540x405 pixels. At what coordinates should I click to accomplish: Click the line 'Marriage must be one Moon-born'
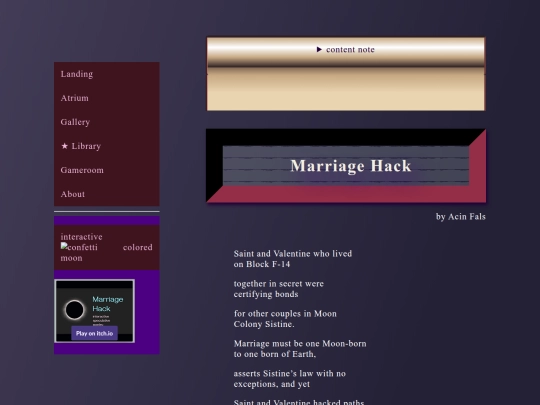point(300,344)
